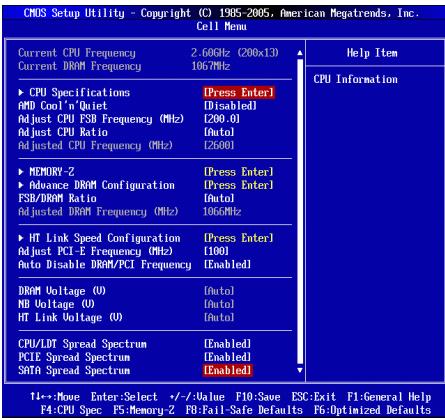The image size is (445, 418).
Task: Select the NB Voltage (V) label
Action: [56, 304]
